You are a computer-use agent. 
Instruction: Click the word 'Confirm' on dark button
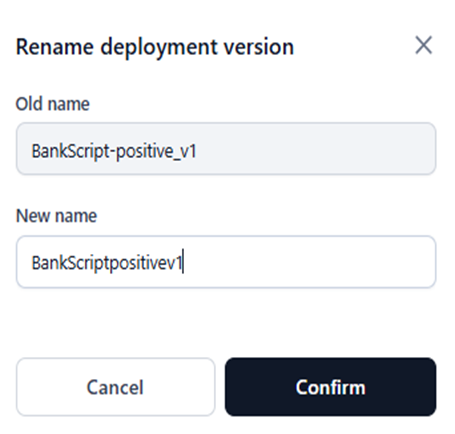[x=330, y=387]
